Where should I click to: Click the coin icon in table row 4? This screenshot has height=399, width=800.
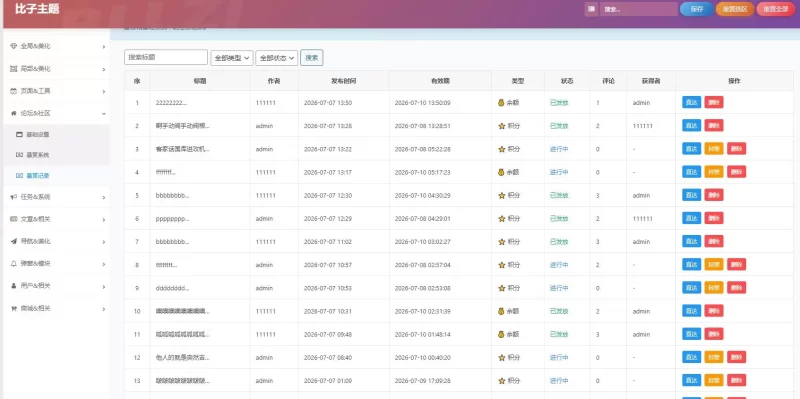(501, 172)
